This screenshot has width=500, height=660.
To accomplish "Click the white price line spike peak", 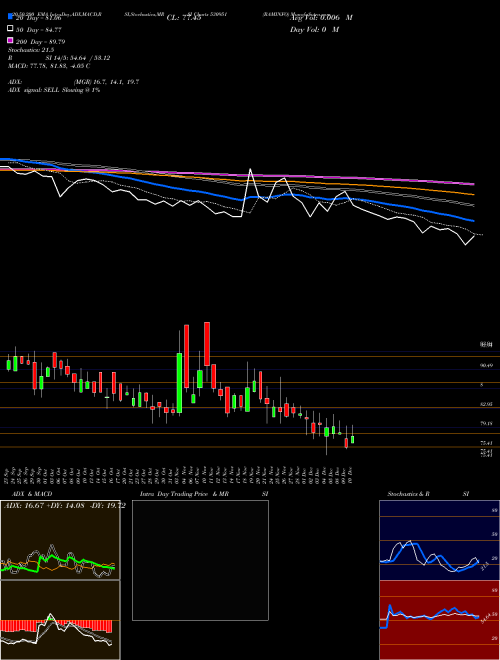I will point(250,170).
